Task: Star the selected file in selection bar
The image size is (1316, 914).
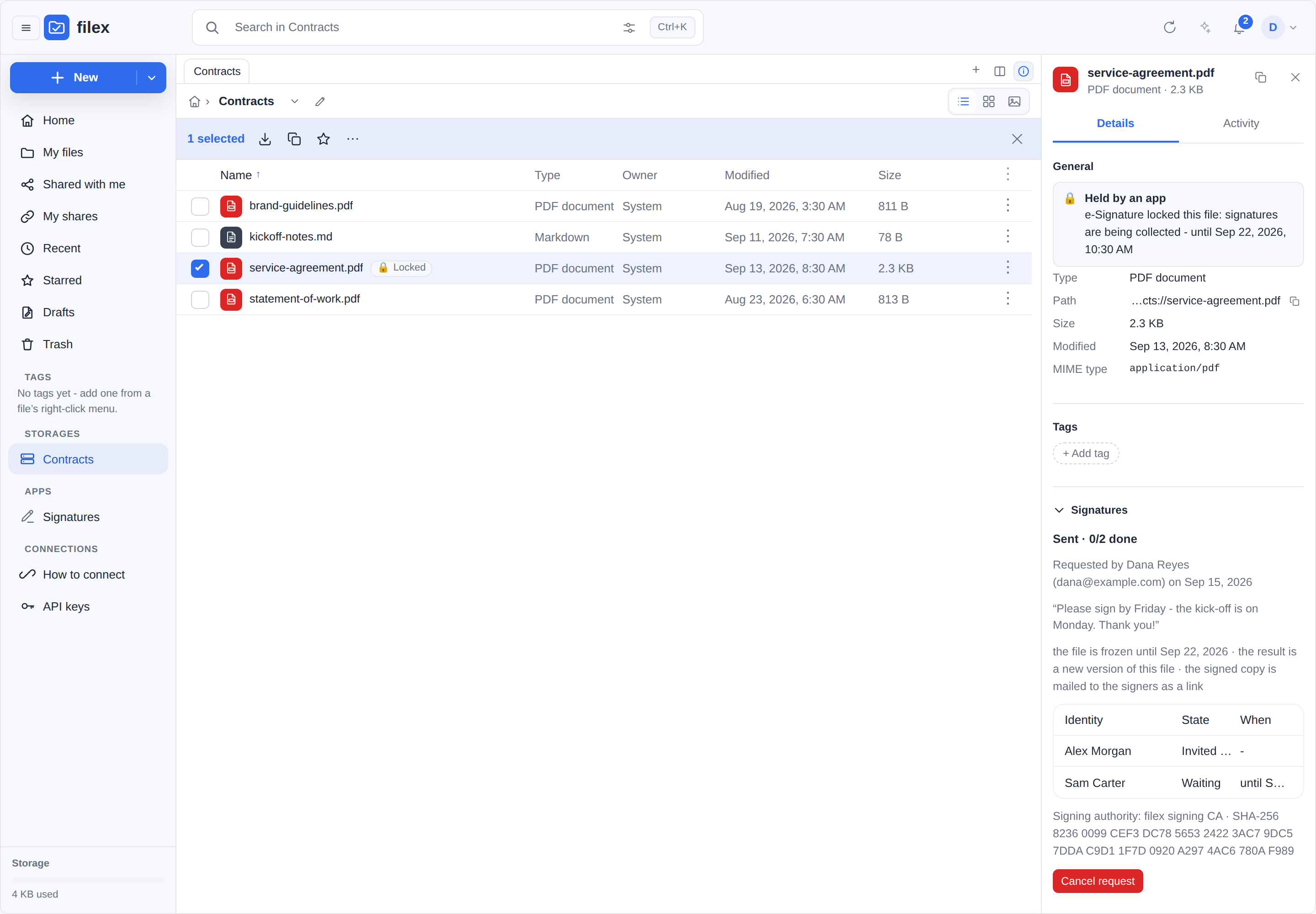Action: pyautogui.click(x=324, y=139)
